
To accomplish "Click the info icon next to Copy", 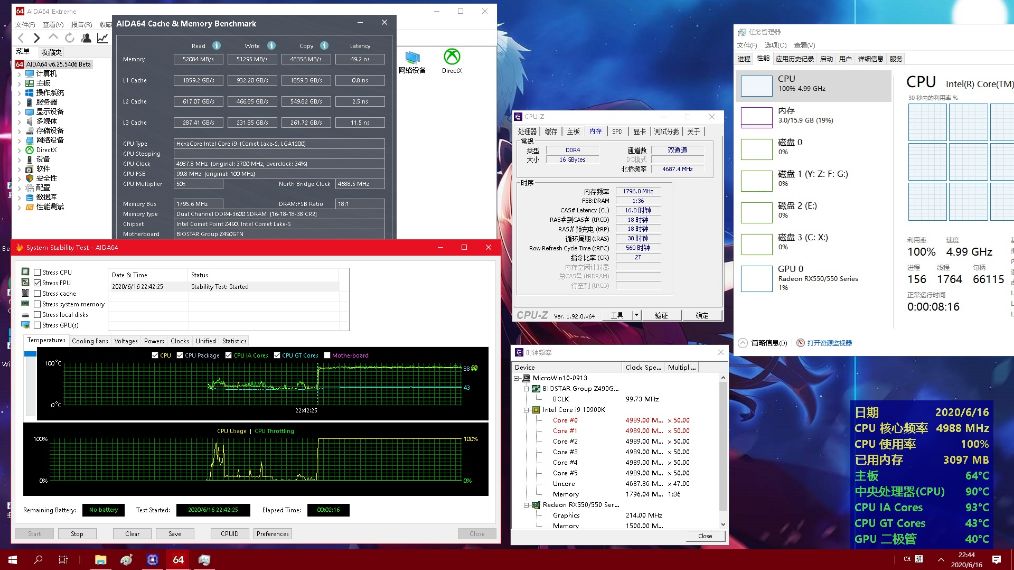I will click(325, 45).
